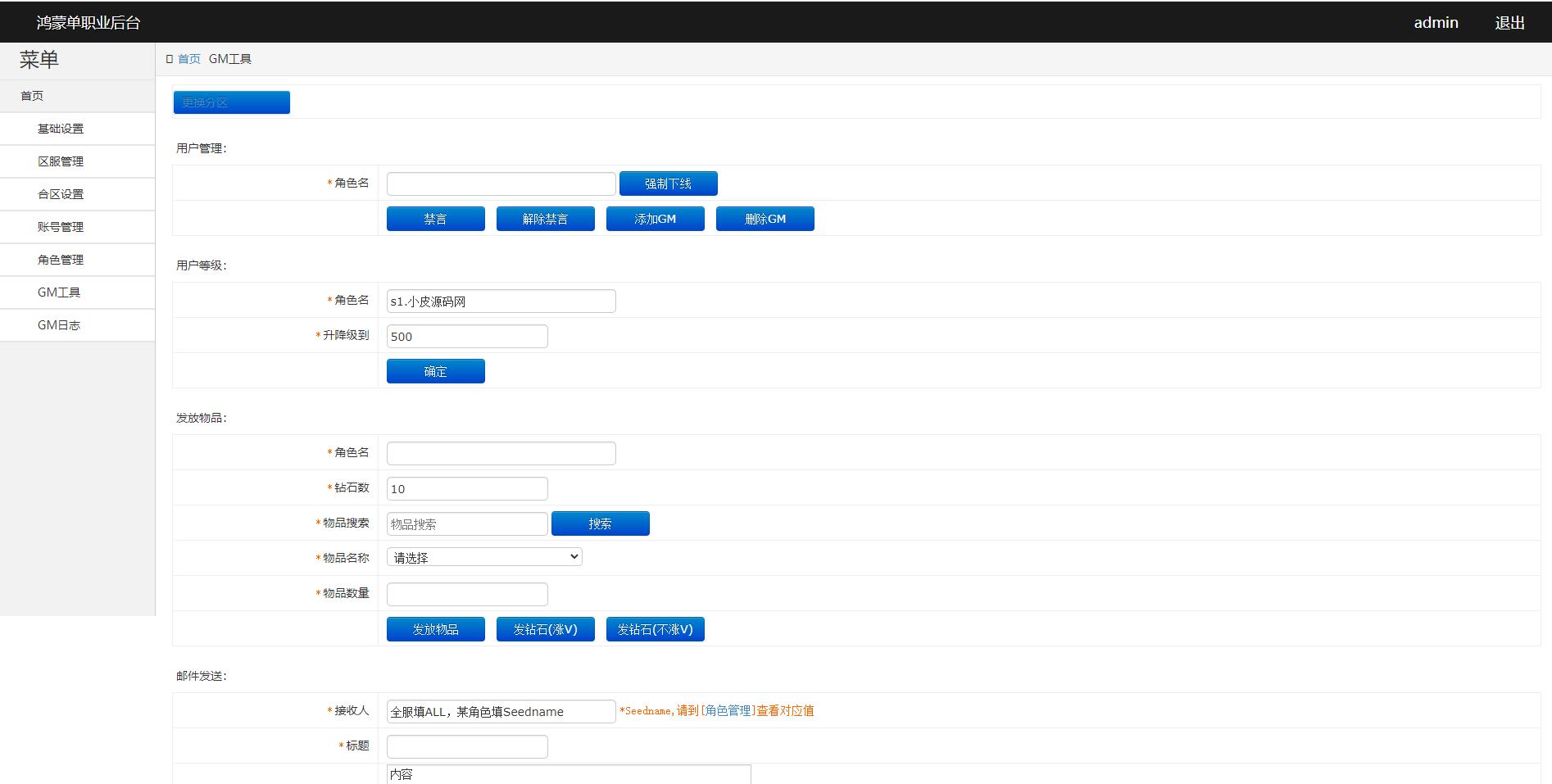Click 发放物品 to send items
The width and height of the screenshot is (1552, 784).
coord(435,628)
